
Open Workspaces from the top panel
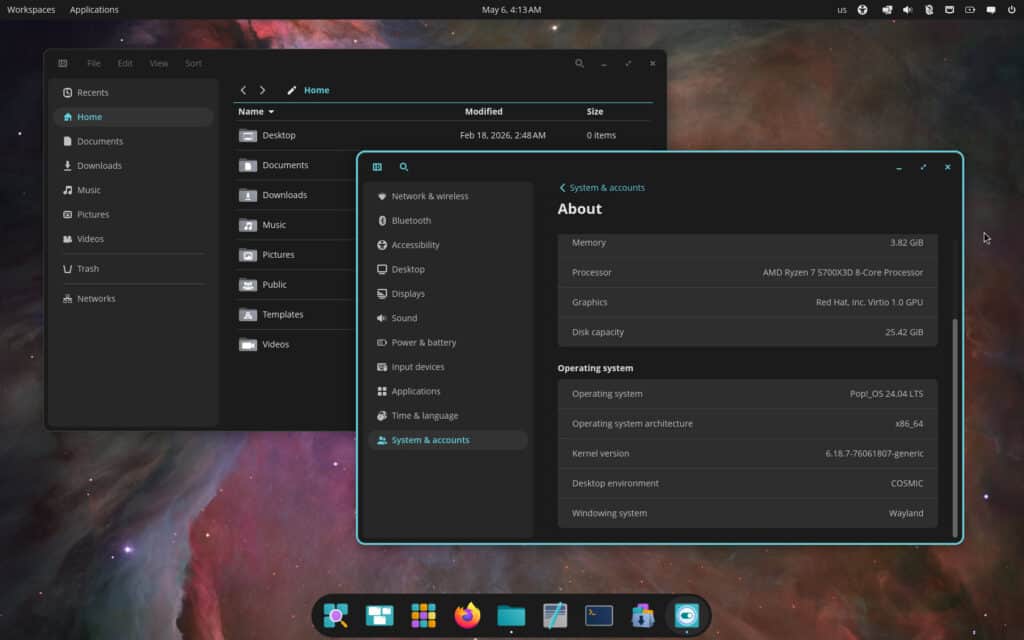(x=31, y=10)
